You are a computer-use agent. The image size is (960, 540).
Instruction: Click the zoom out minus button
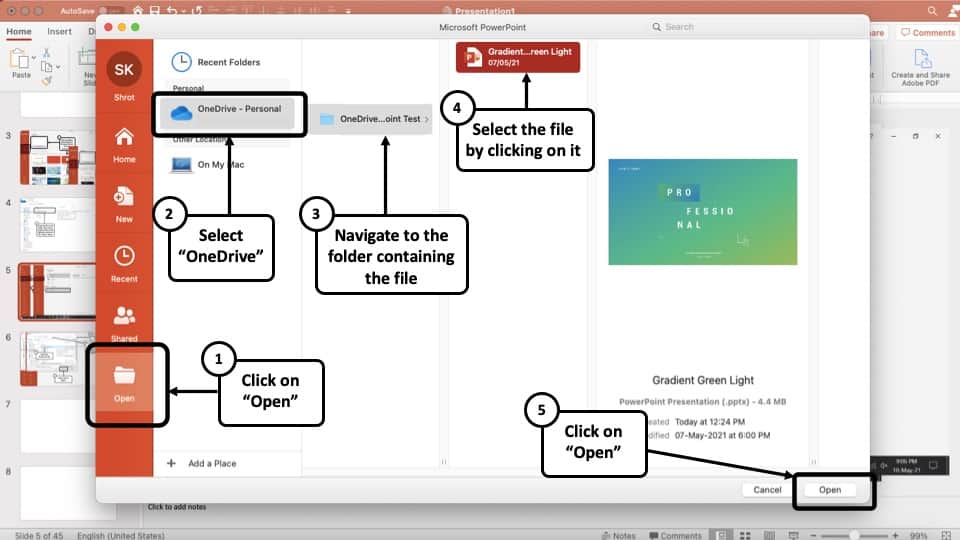[813, 535]
